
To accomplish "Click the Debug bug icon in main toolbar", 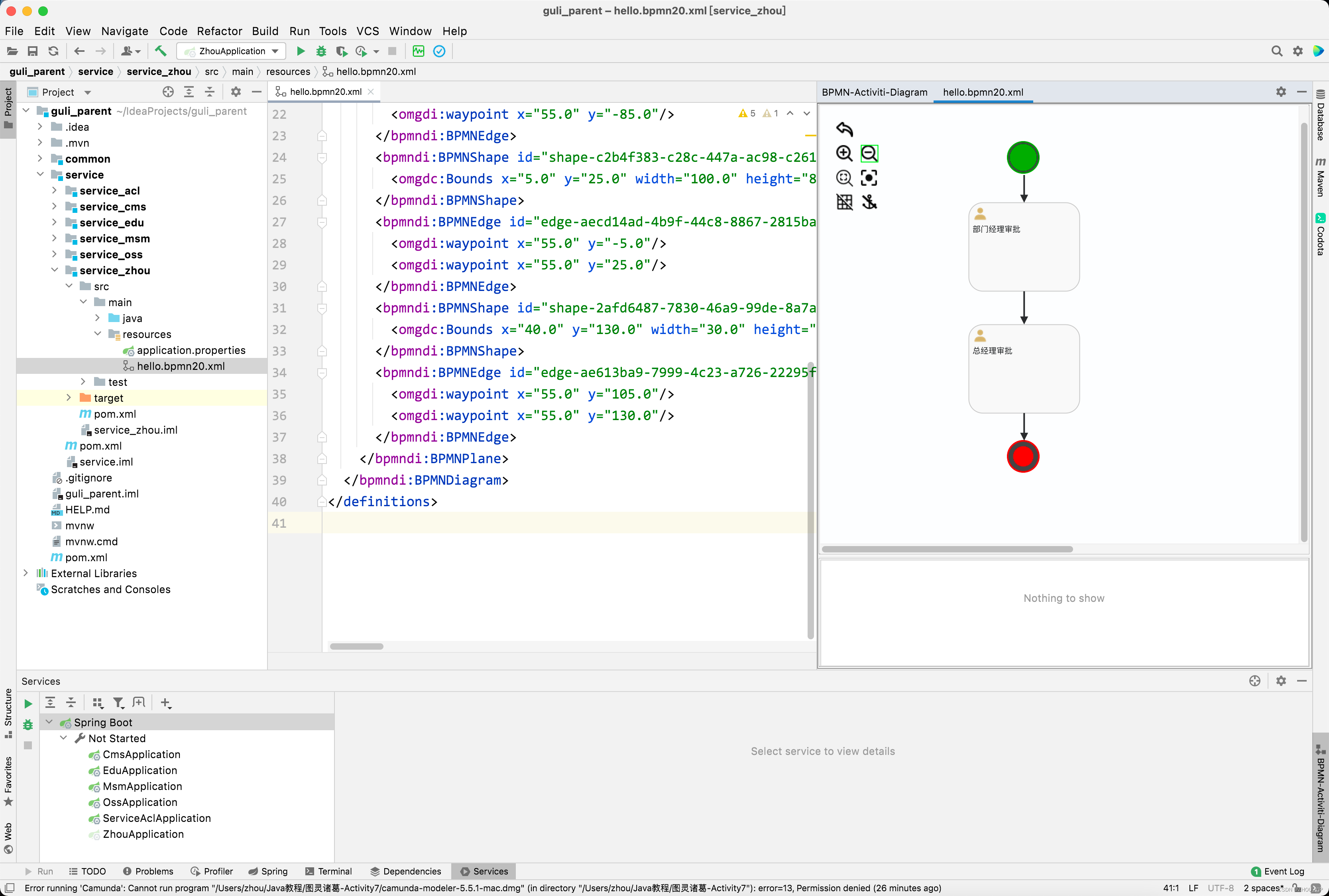I will [x=321, y=51].
